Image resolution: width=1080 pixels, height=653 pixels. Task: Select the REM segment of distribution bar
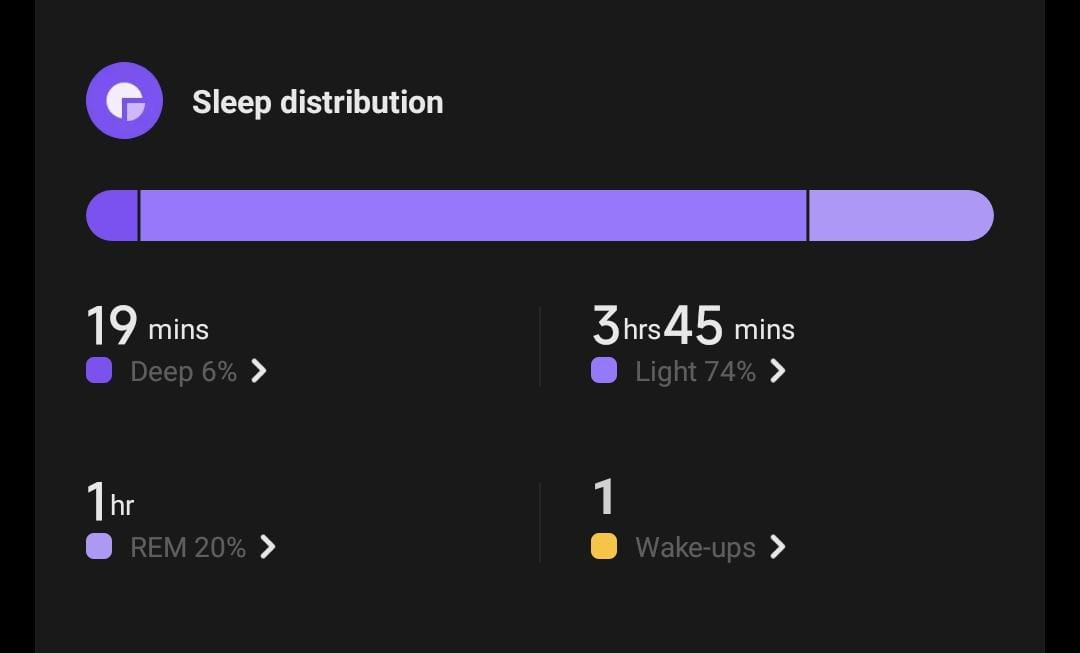click(x=901, y=216)
